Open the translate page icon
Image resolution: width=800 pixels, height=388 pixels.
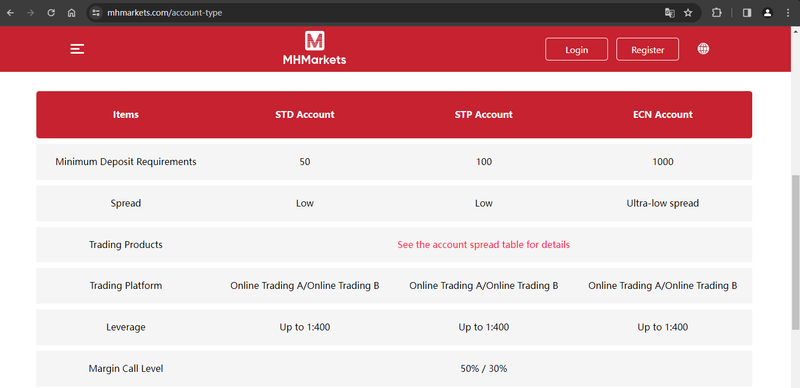pyautogui.click(x=669, y=13)
